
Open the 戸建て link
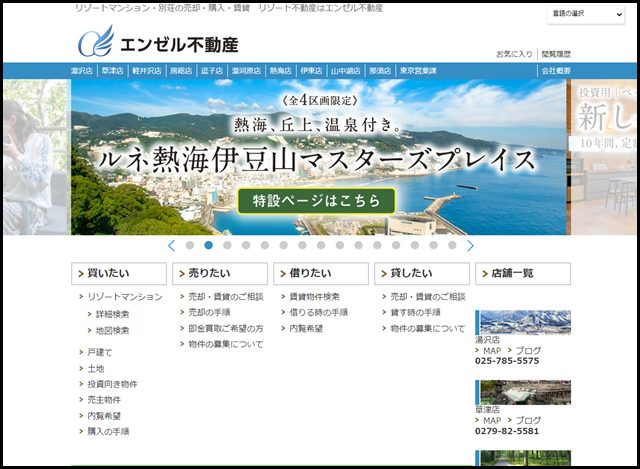(100, 352)
